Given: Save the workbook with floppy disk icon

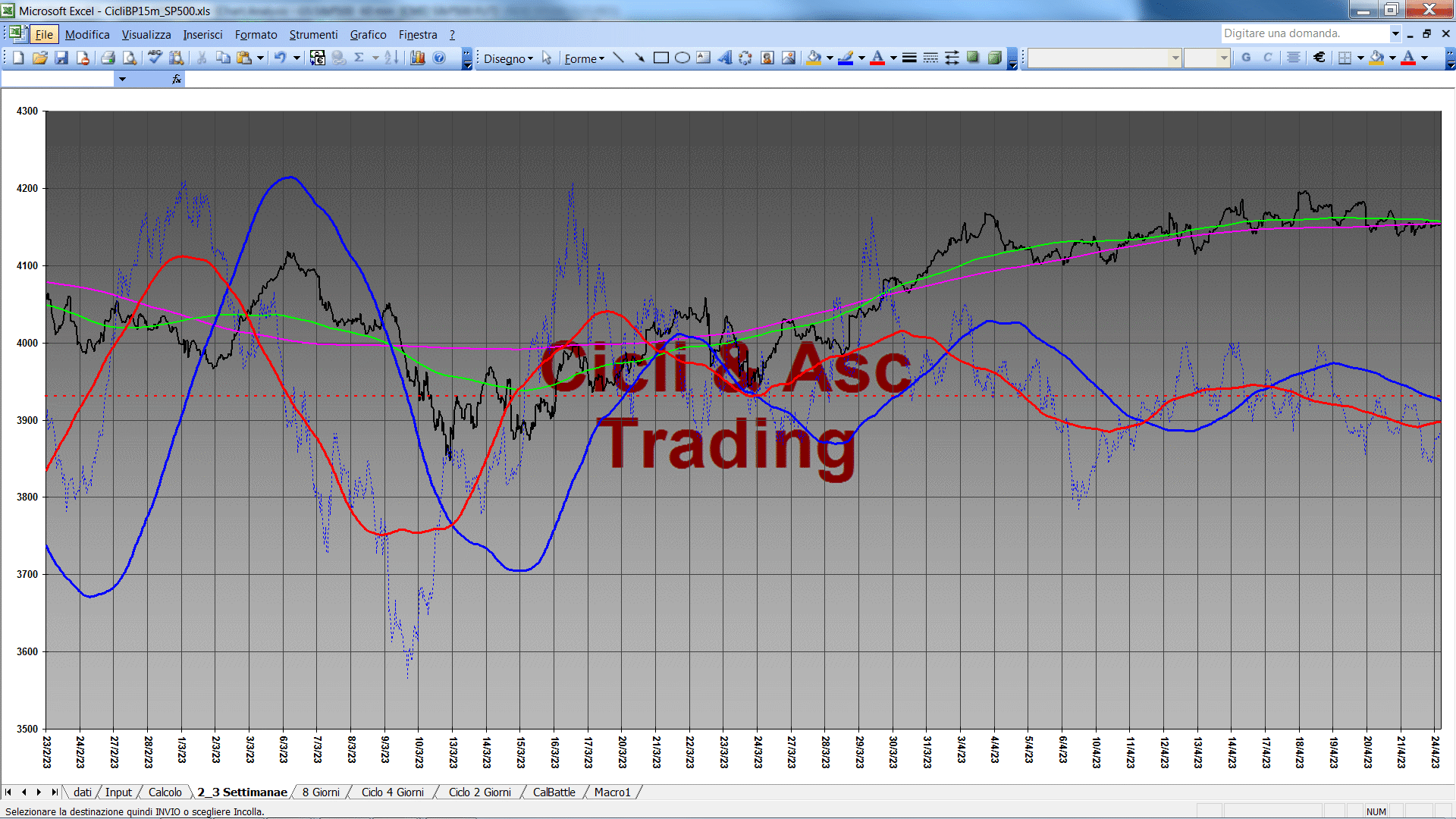Looking at the screenshot, I should point(61,58).
